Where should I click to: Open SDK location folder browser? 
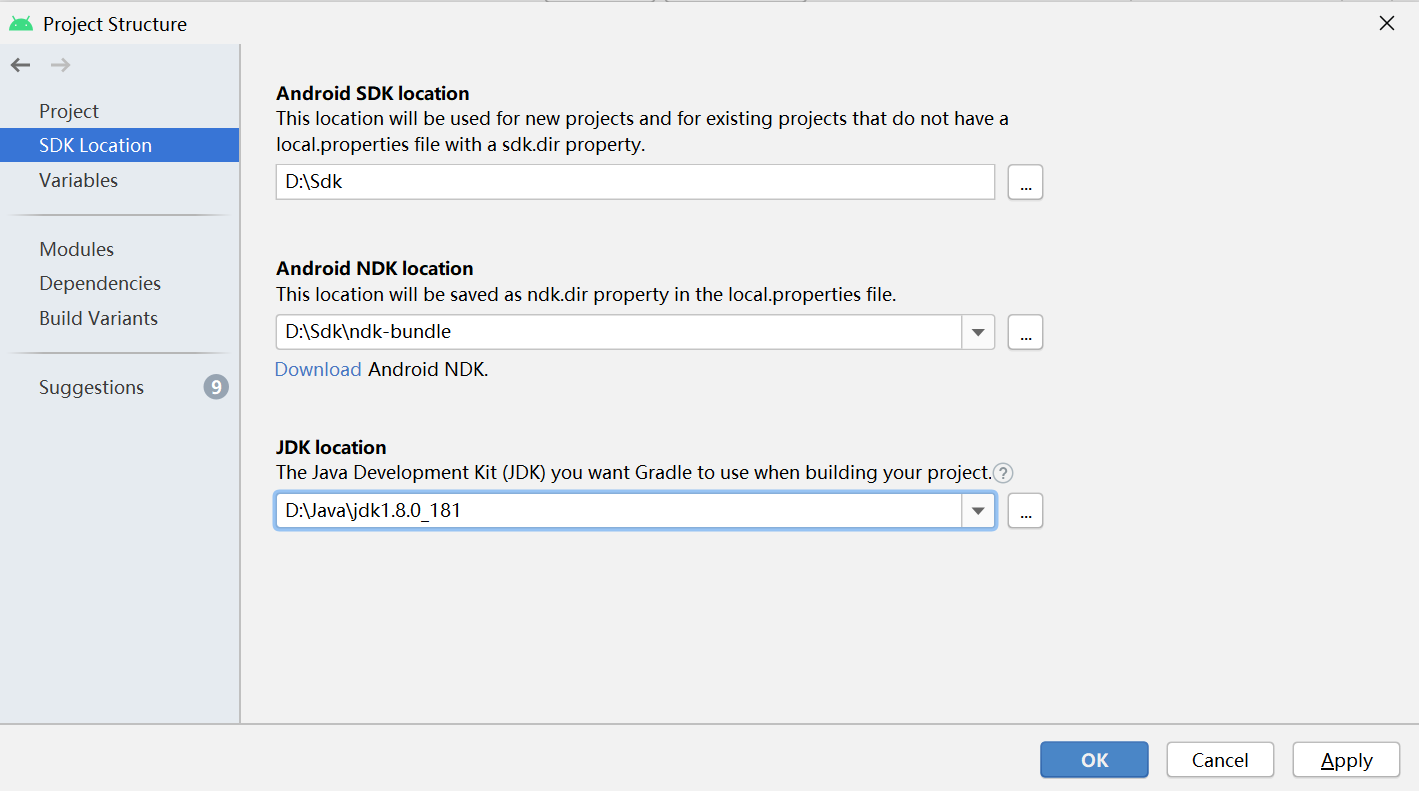click(1025, 181)
